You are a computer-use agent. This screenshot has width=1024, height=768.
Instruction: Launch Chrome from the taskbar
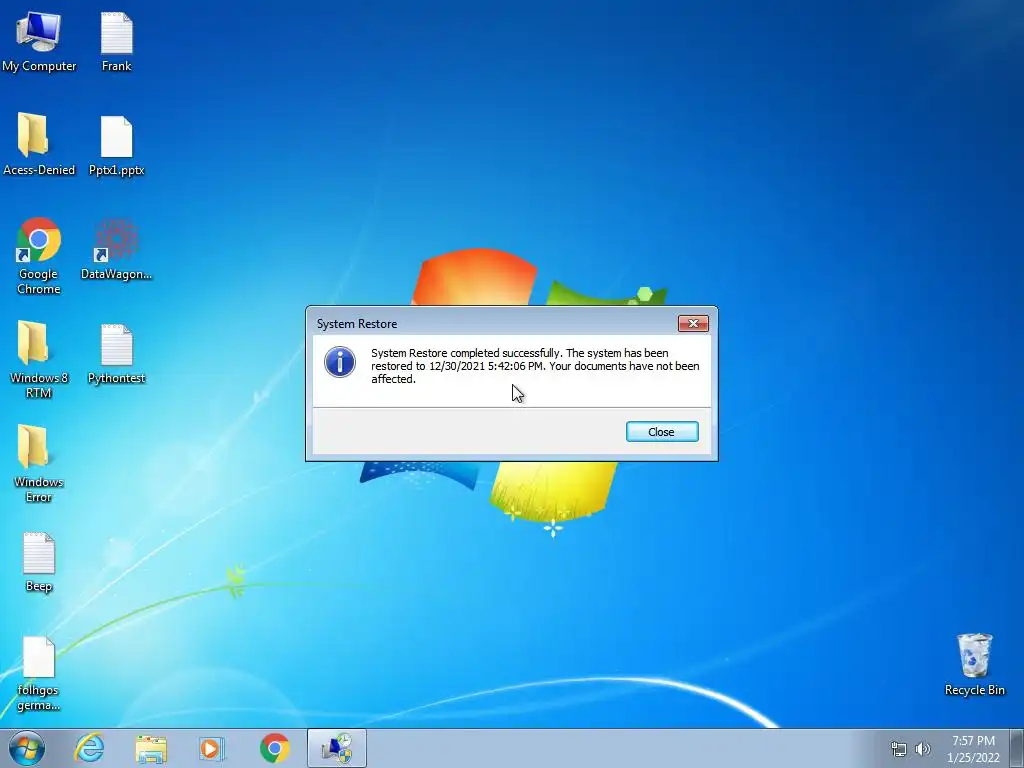tap(274, 748)
